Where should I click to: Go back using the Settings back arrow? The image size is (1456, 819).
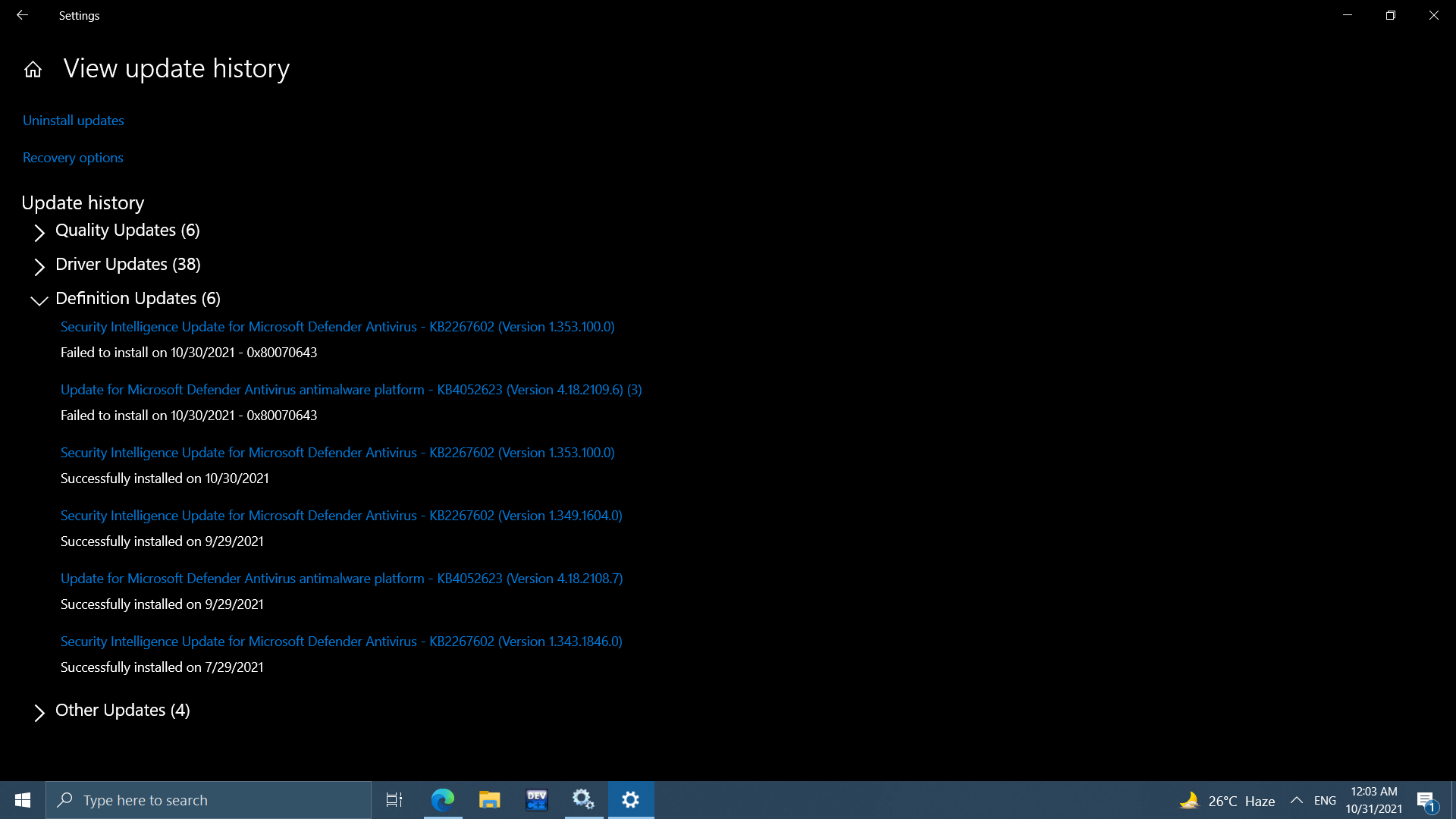[x=22, y=15]
